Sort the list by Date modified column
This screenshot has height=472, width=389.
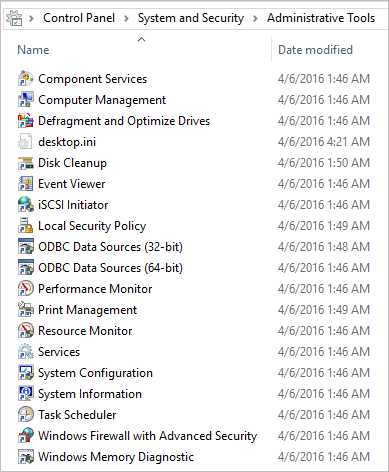coord(315,50)
